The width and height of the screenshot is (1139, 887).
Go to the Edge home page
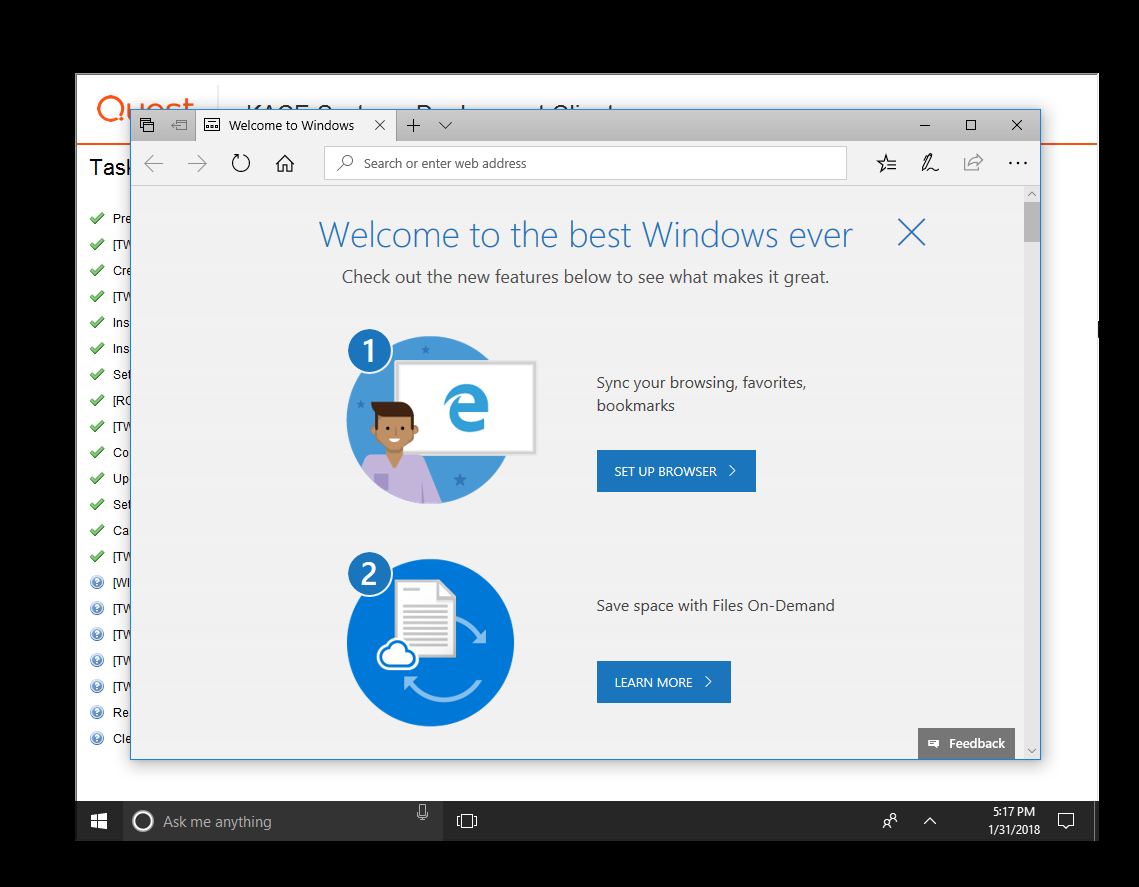[285, 163]
